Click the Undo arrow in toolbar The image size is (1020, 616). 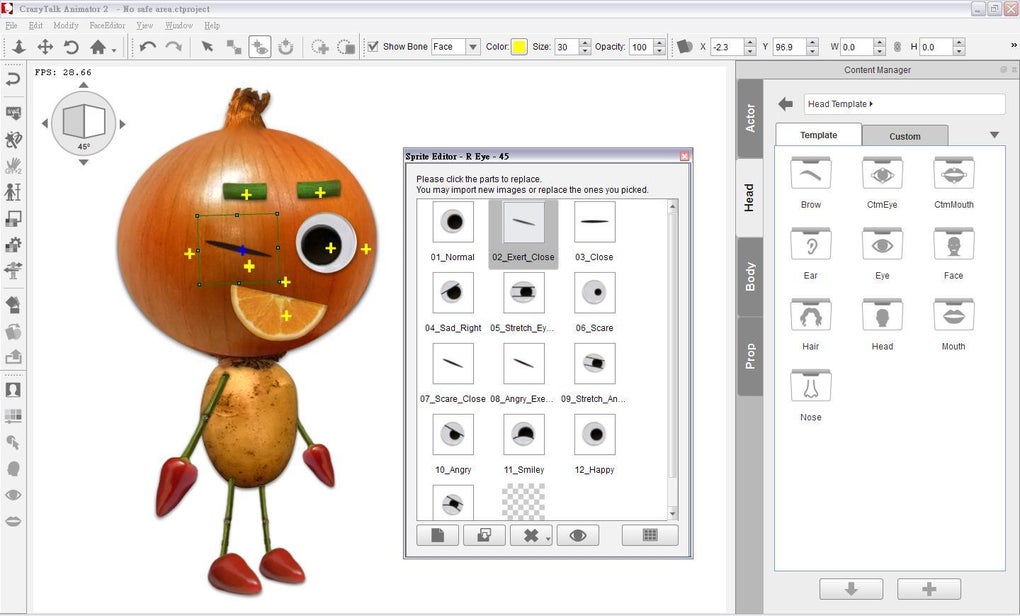tap(148, 47)
